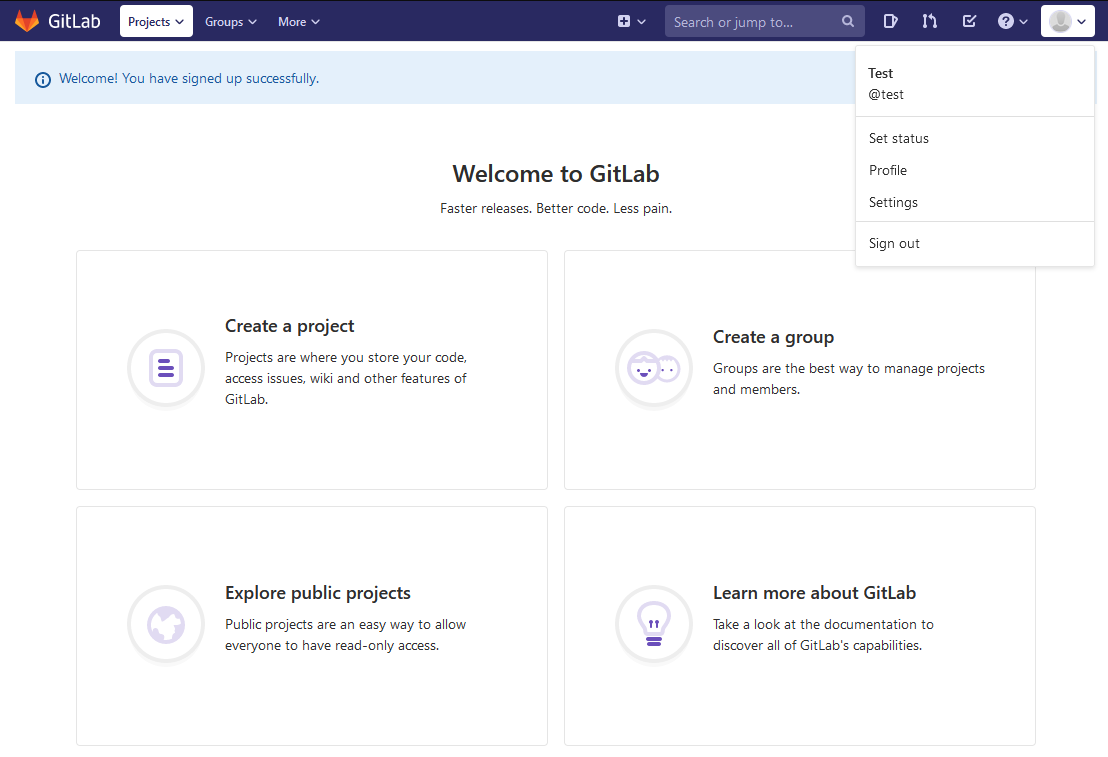
Task: Open the Help question mark dropdown
Action: 1012,21
